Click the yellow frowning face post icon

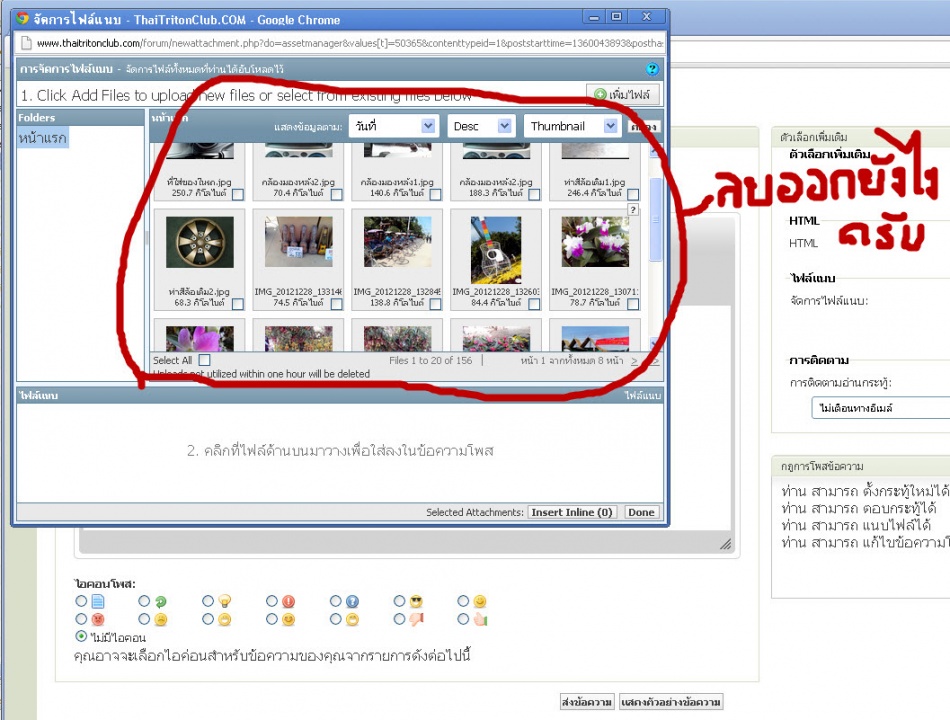pos(161,619)
